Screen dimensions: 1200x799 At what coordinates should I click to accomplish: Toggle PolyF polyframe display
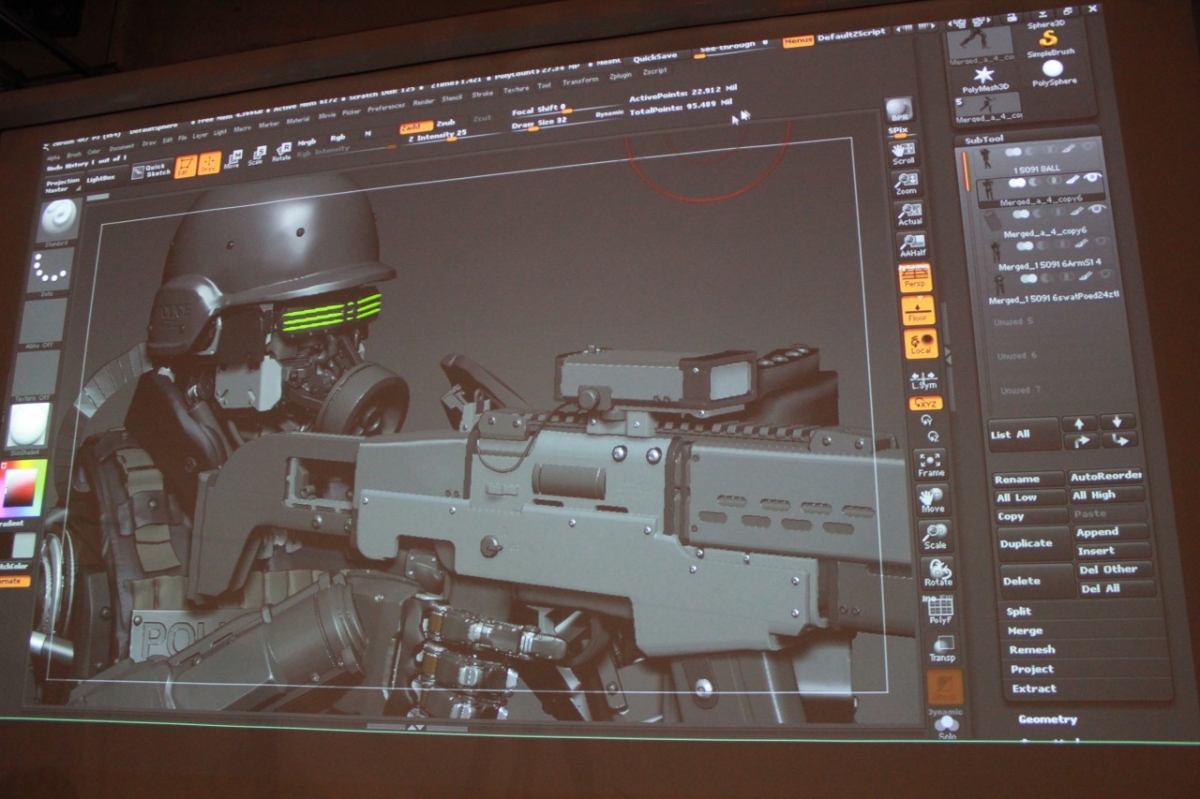(941, 609)
